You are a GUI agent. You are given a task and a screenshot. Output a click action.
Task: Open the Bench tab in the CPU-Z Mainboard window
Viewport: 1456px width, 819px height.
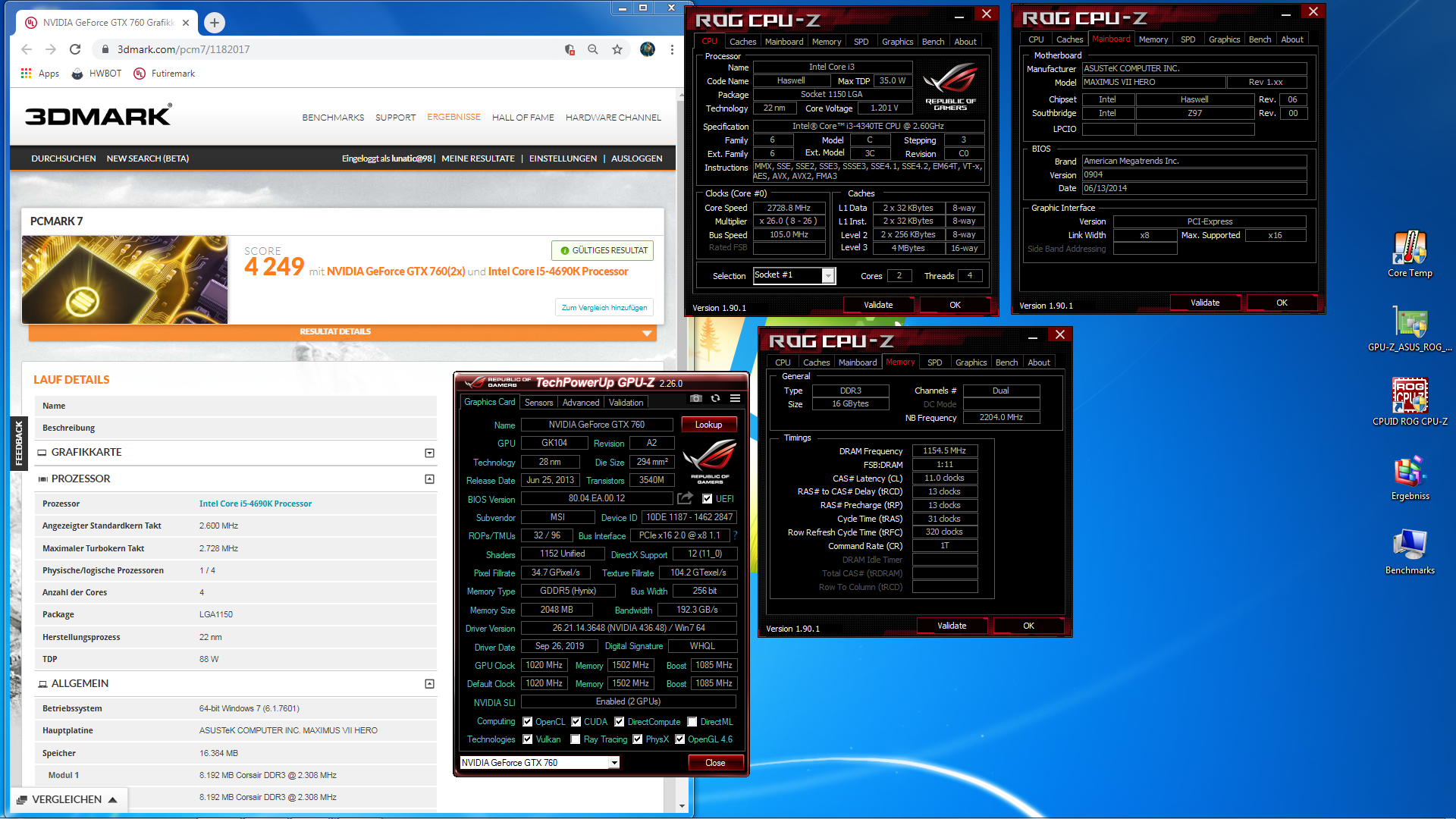click(1260, 39)
